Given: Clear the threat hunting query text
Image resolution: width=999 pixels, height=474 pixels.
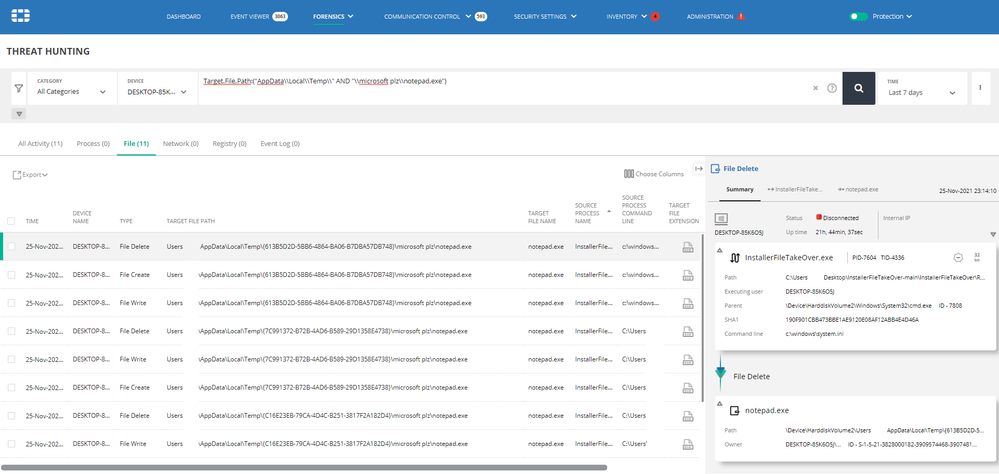Looking at the screenshot, I should 816,88.
